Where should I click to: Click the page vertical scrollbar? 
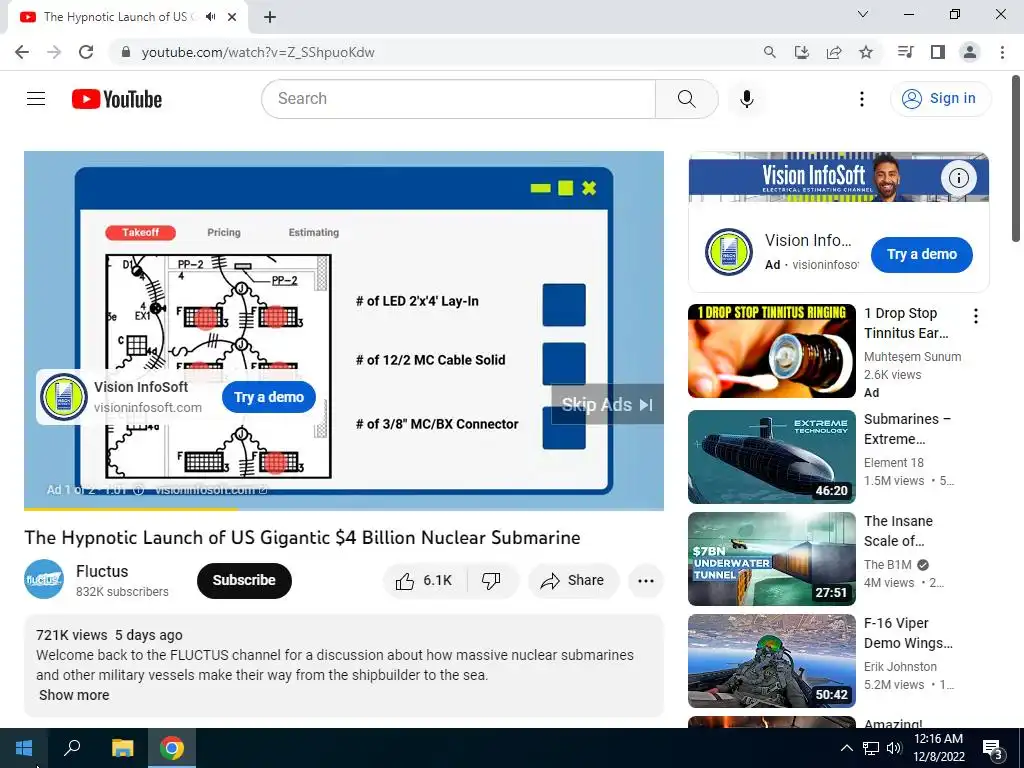pyautogui.click(x=1016, y=159)
